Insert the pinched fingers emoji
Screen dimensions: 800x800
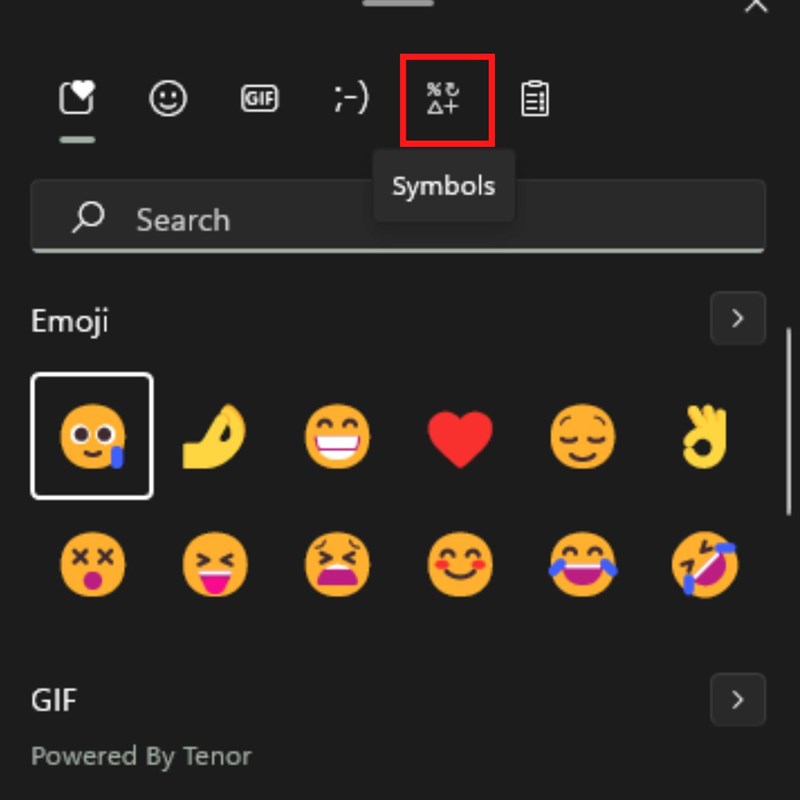pyautogui.click(x=214, y=437)
